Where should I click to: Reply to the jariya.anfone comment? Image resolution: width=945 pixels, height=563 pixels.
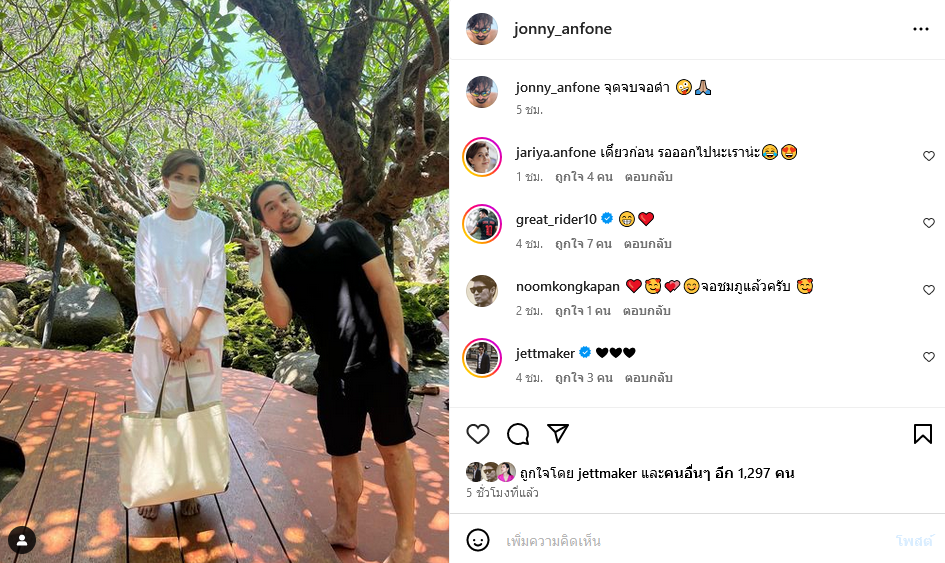(648, 177)
